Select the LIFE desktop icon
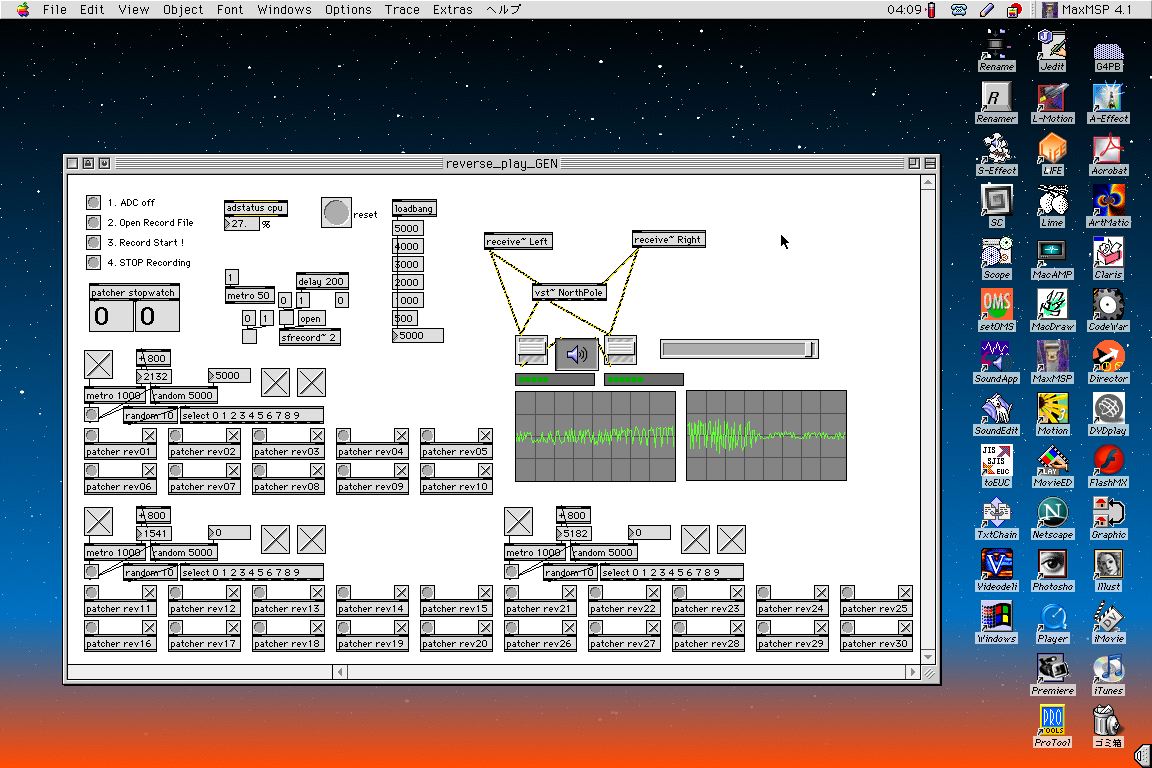This screenshot has width=1152, height=768. 1052,154
